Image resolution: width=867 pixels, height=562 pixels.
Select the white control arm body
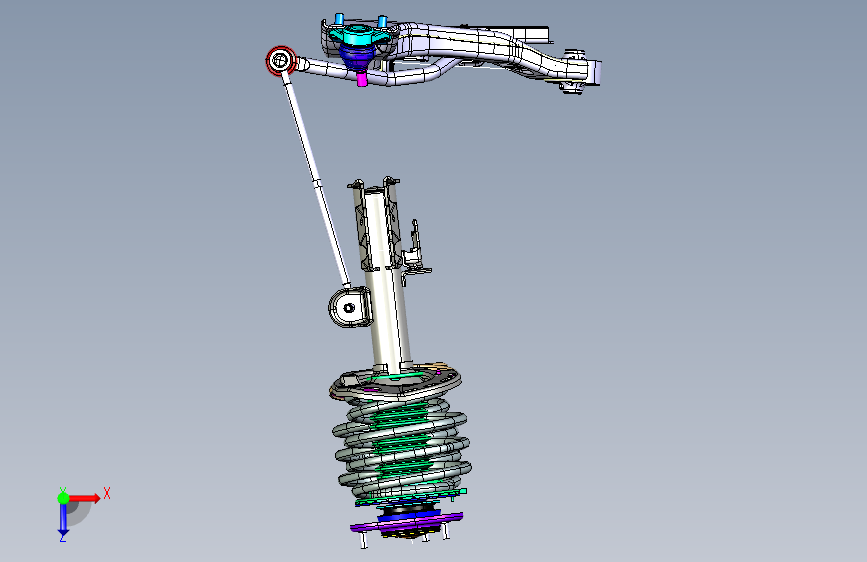pyautogui.click(x=476, y=47)
